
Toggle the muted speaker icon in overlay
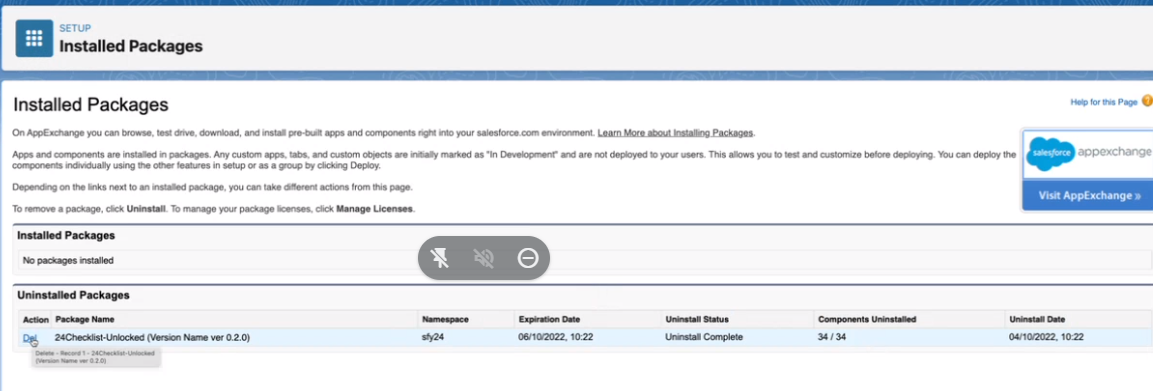[484, 258]
